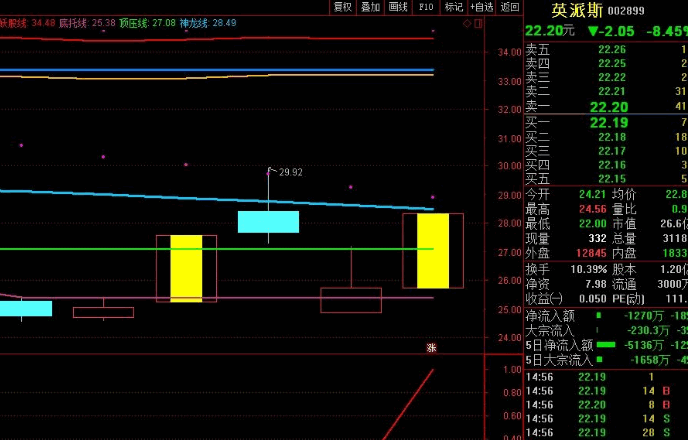
Task: Click the current price 22.20元
Action: click(x=550, y=31)
